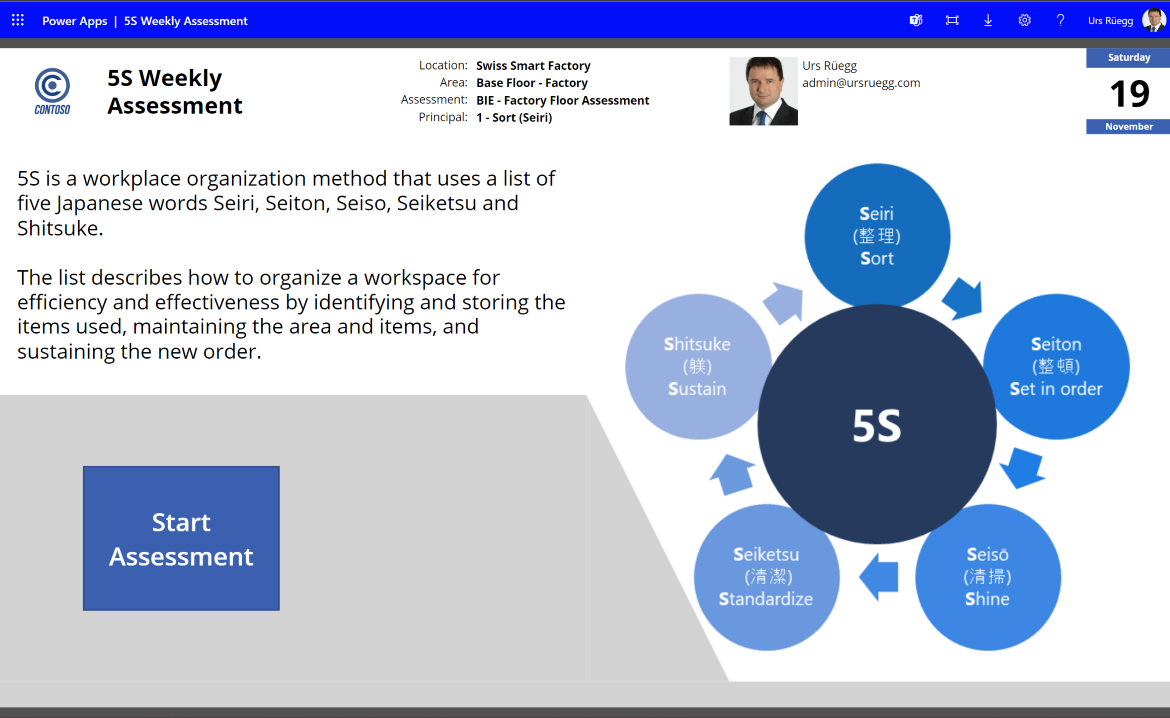Click the '1 - Sort (Seiri)' principal value
This screenshot has height=718, width=1170.
click(514, 117)
